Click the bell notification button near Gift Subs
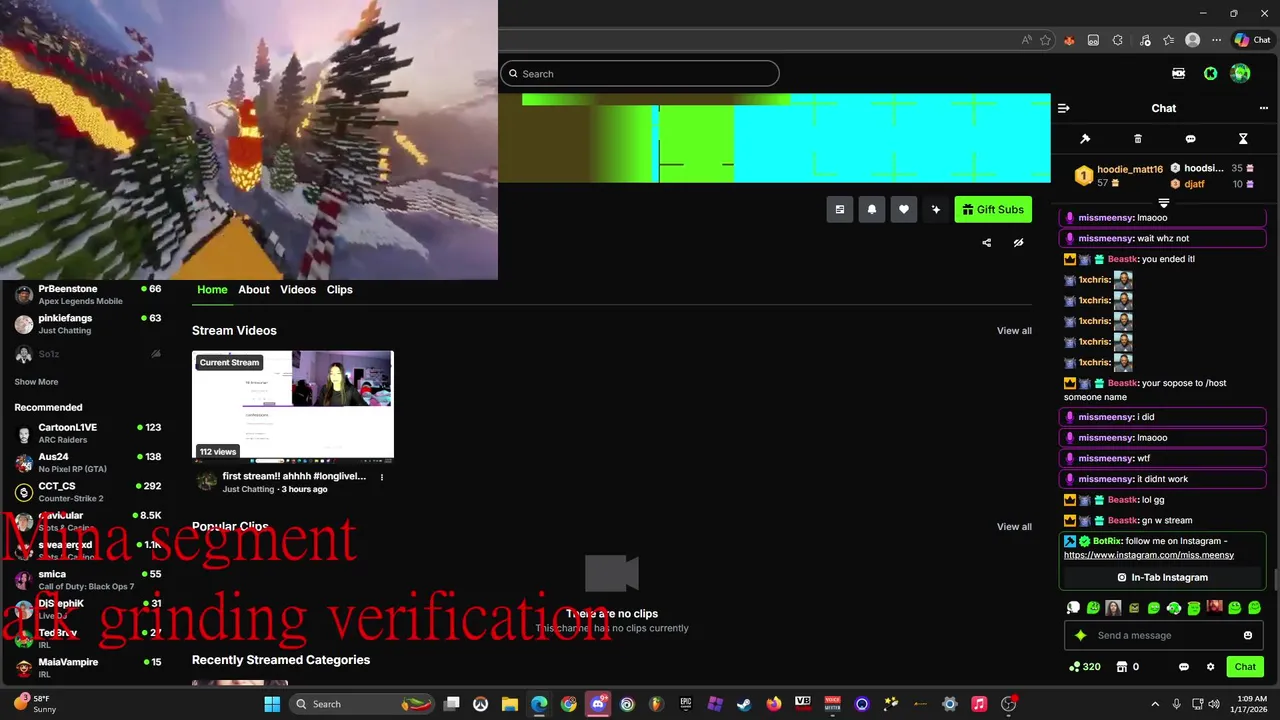Screen dimensions: 1280x720 tap(872, 209)
